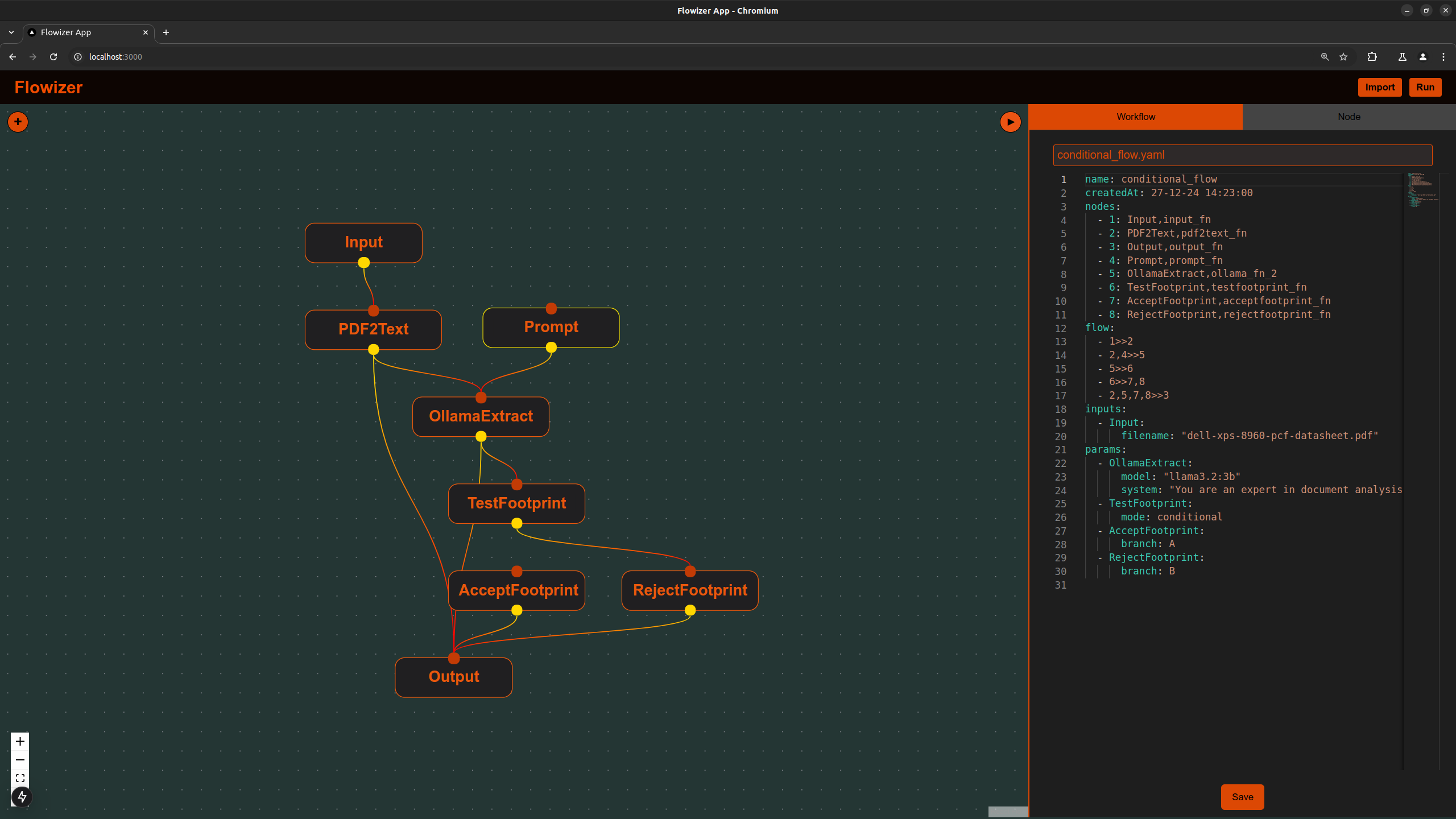Click the Output node's top input handle
The width and height of the screenshot is (1456, 819).
coord(453,658)
